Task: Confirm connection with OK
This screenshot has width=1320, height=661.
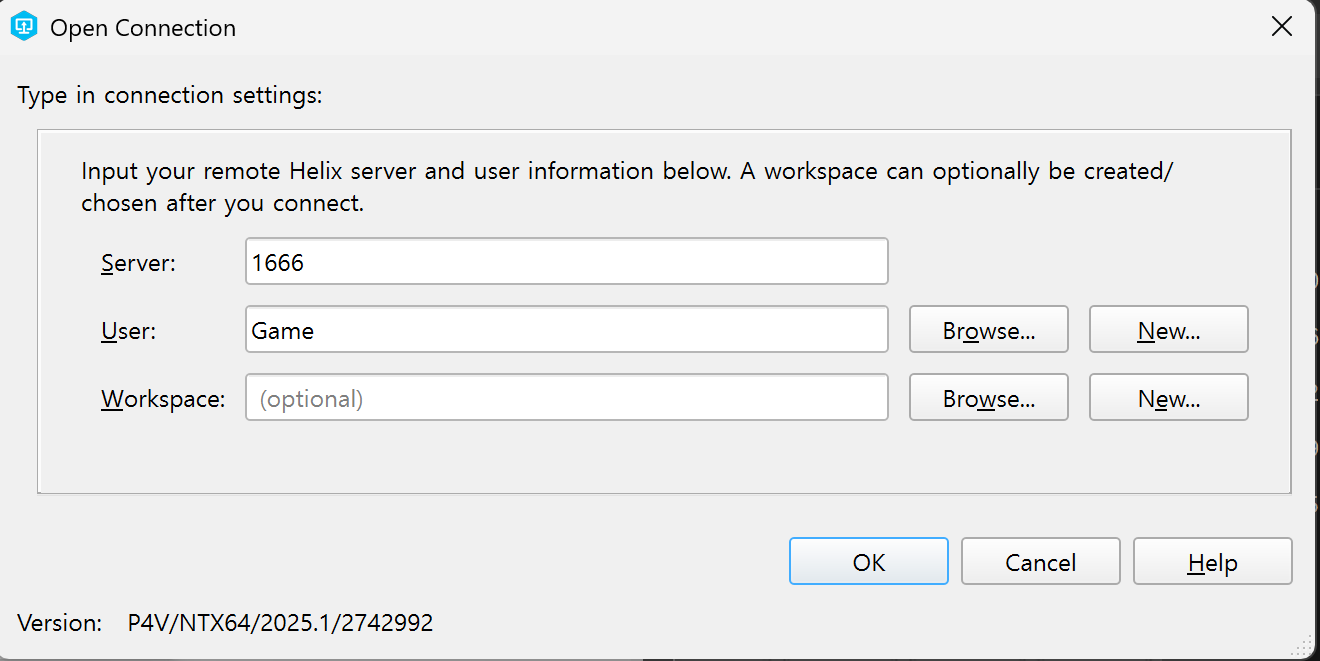Action: point(869,562)
